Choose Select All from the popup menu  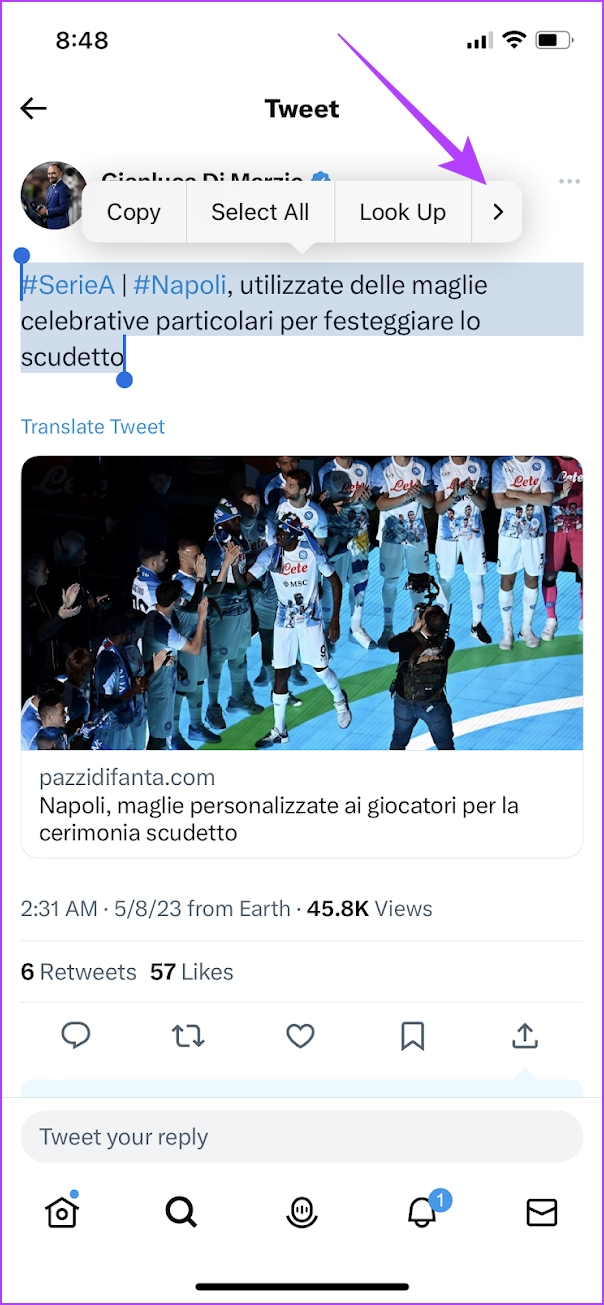(260, 212)
